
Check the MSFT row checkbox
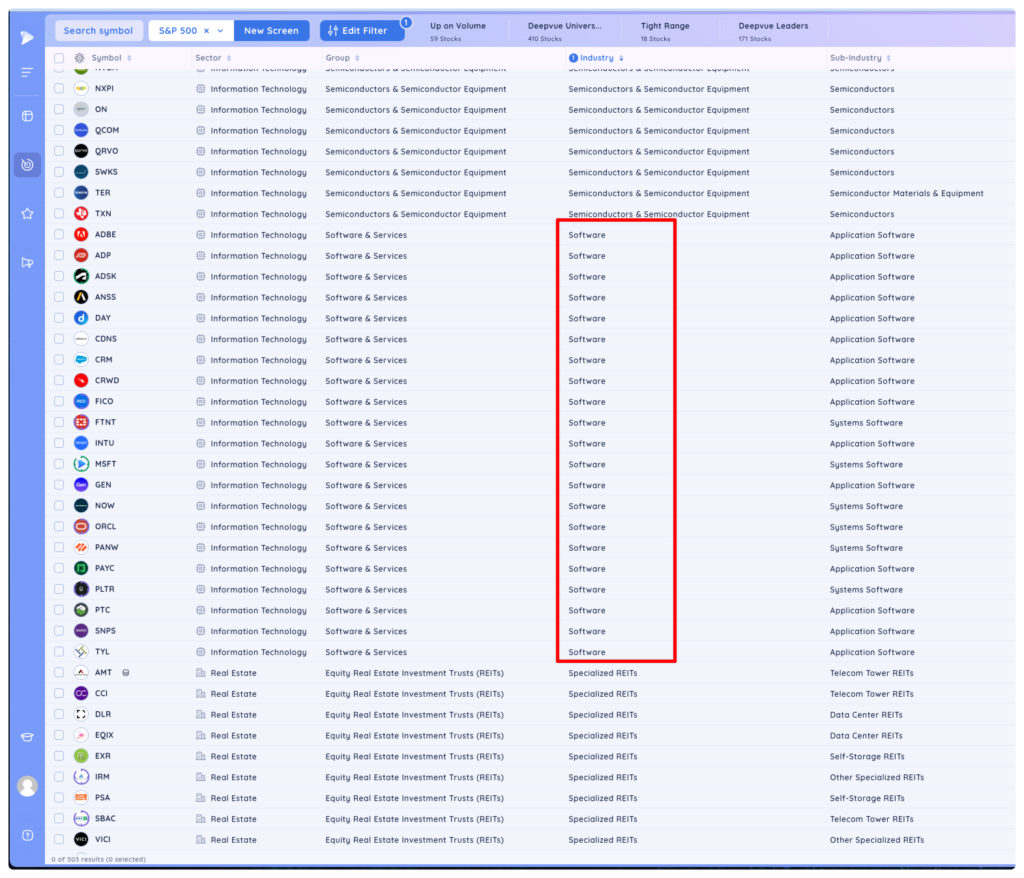click(x=59, y=464)
